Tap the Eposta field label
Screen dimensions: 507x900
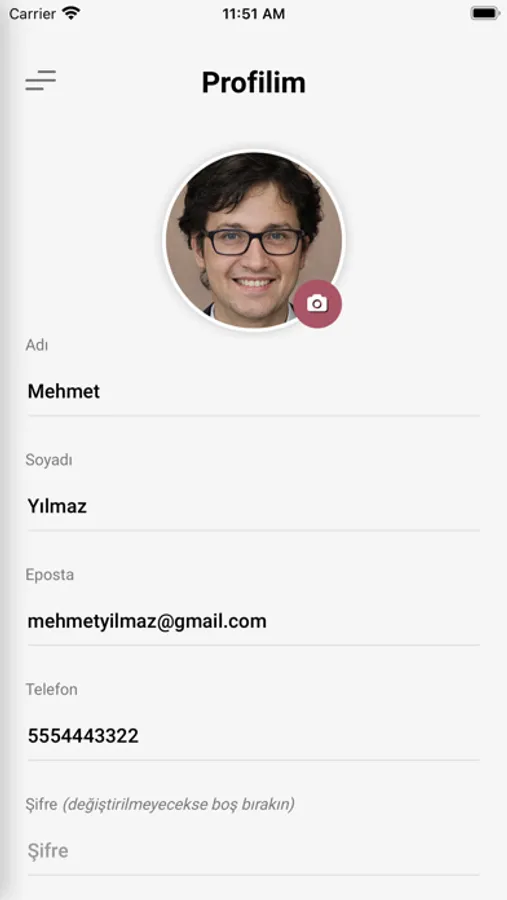49,575
